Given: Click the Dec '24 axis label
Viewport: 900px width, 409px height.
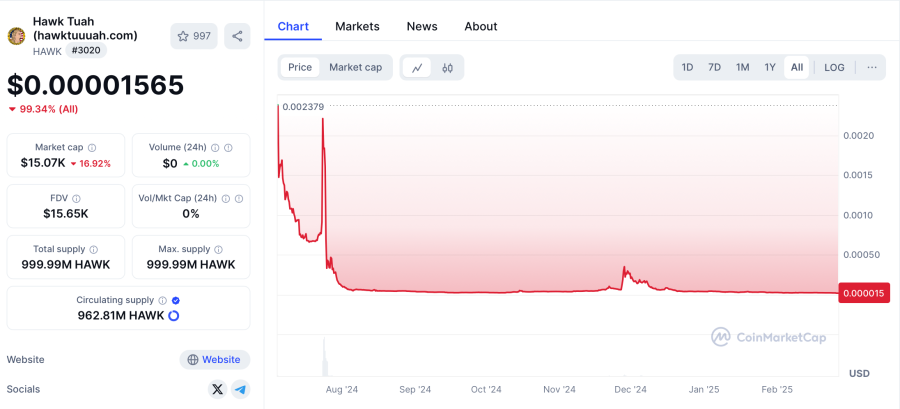Looking at the screenshot, I should [x=630, y=389].
